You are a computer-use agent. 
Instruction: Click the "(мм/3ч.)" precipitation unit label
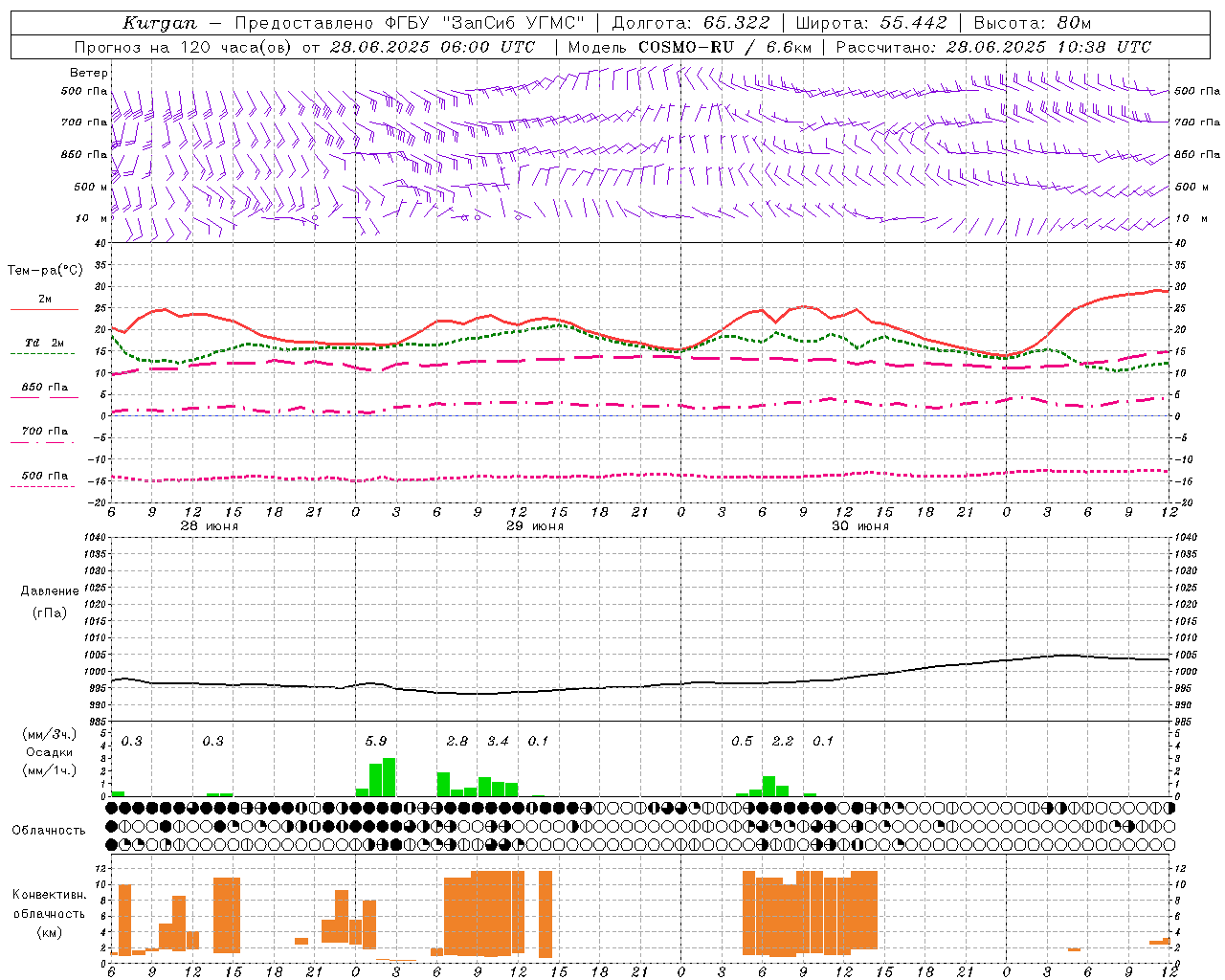point(50,735)
